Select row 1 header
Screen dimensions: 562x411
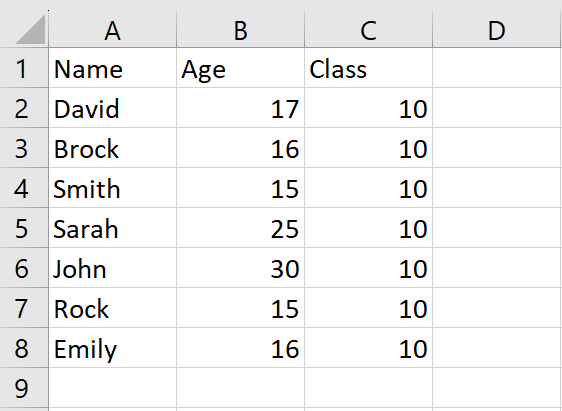[24, 68]
